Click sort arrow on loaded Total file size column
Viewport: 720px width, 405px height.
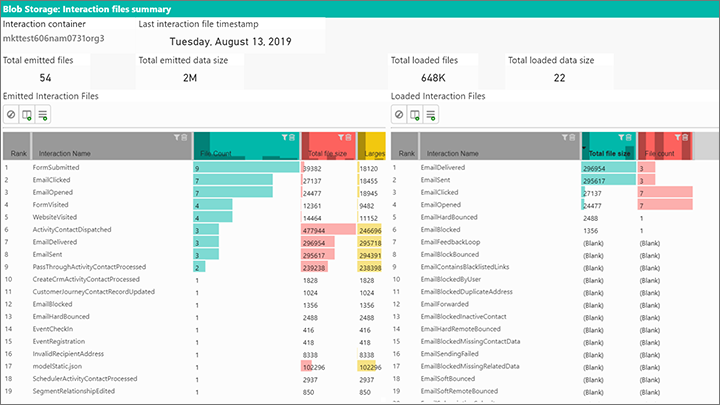click(x=584, y=148)
